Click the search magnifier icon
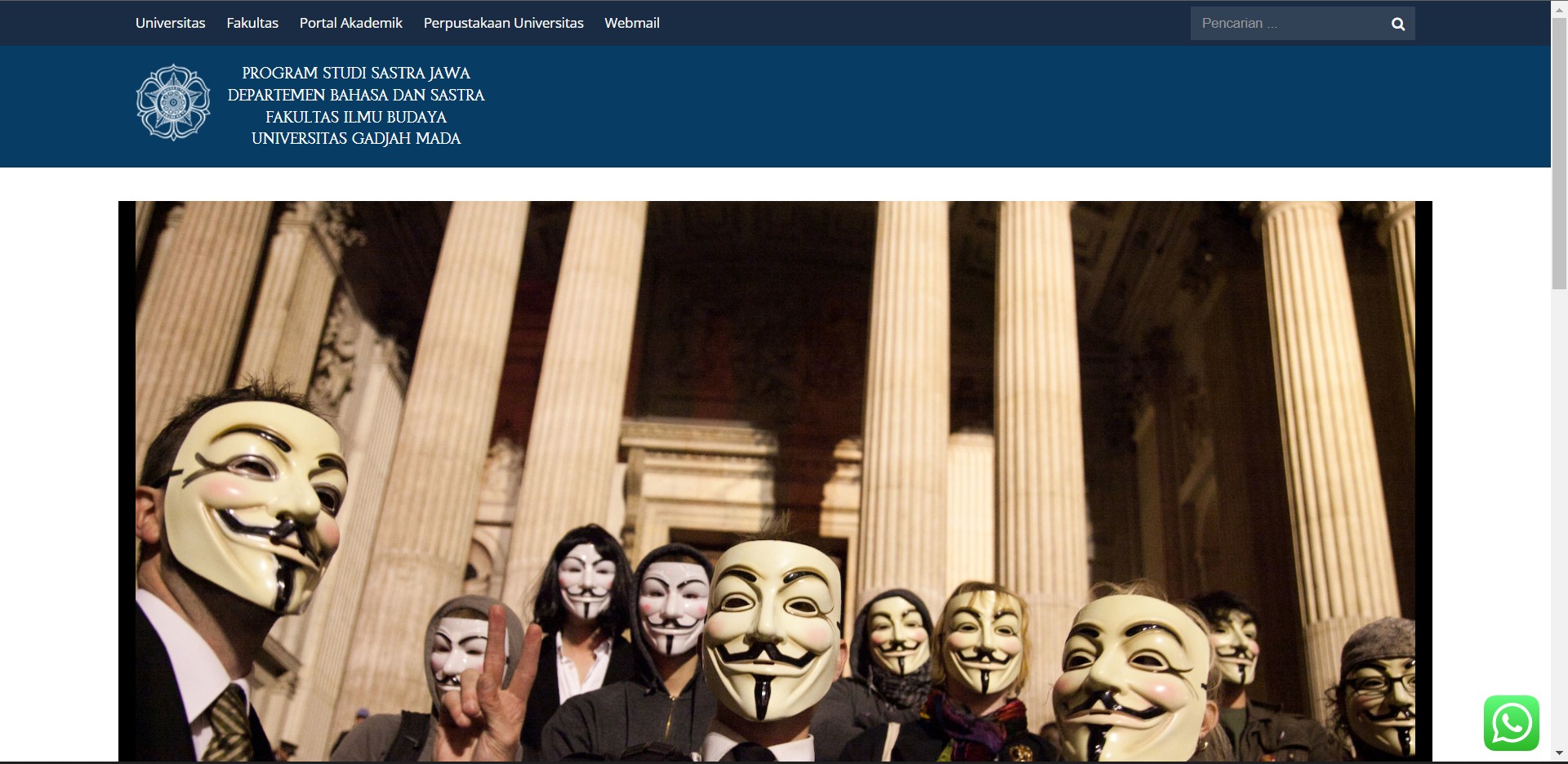The image size is (1568, 764). [x=1397, y=24]
